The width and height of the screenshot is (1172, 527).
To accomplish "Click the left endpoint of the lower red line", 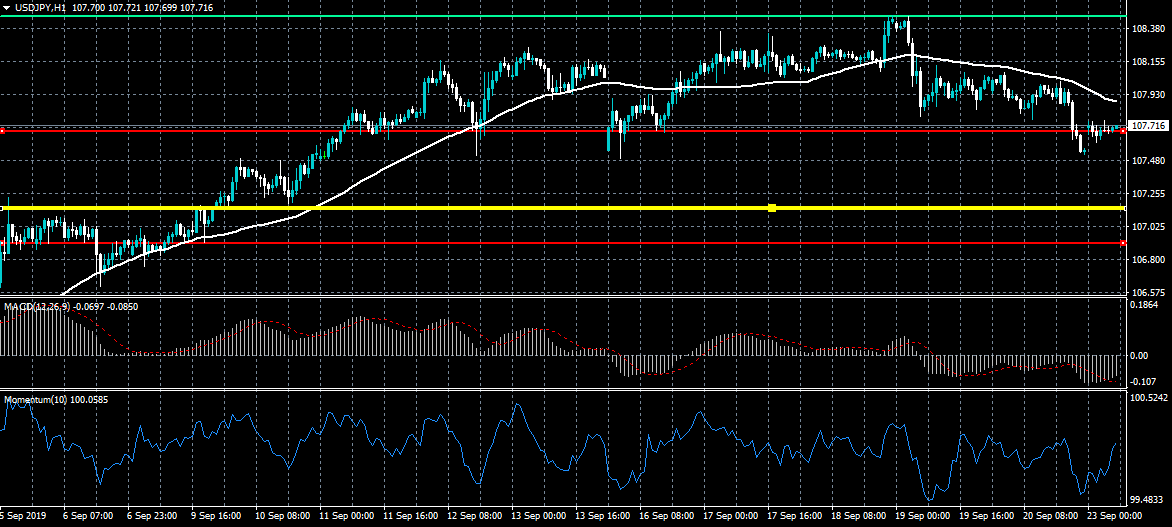I will coord(2,243).
